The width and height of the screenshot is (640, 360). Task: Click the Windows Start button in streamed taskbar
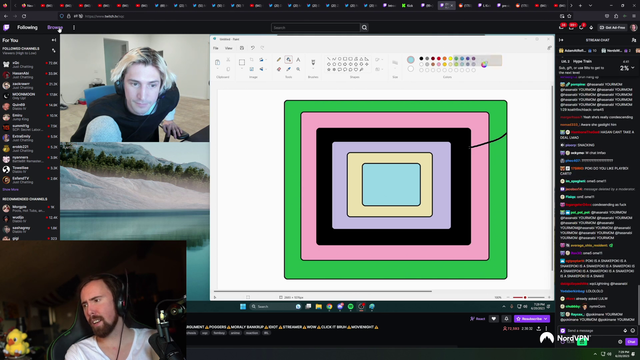pyautogui.click(x=243, y=307)
